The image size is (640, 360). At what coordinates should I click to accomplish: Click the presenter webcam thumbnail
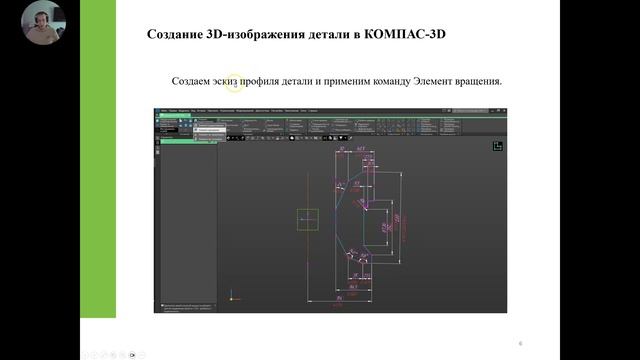pyautogui.click(x=43, y=23)
